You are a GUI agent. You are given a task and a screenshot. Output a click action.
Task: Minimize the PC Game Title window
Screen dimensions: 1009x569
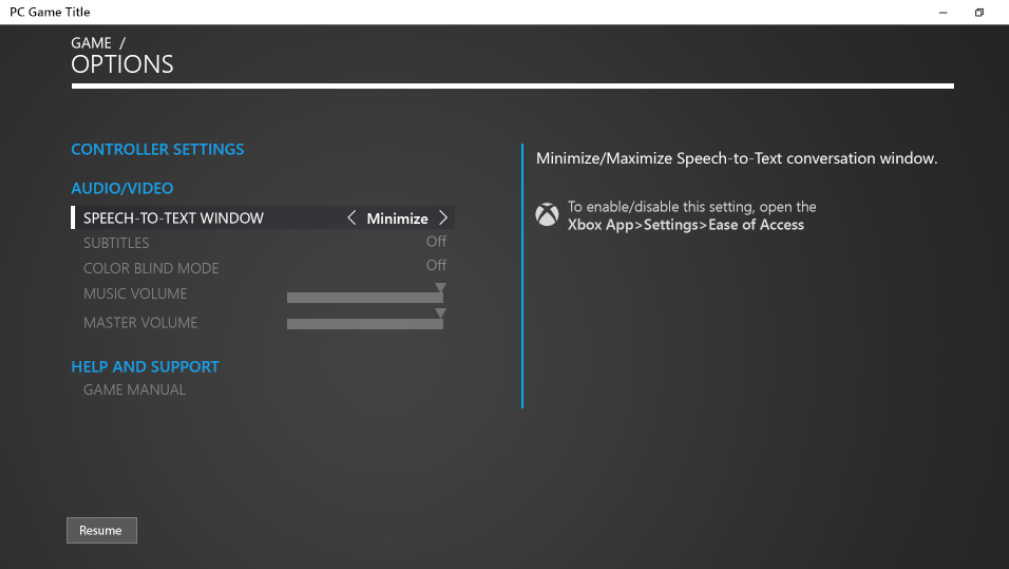[x=943, y=12]
